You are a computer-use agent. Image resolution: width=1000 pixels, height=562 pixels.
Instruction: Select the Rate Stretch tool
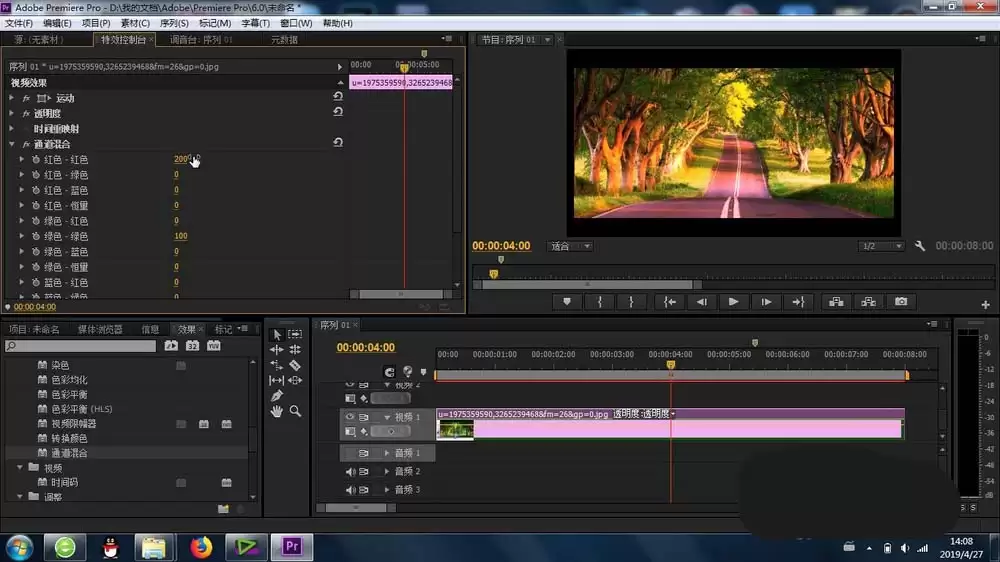277,365
